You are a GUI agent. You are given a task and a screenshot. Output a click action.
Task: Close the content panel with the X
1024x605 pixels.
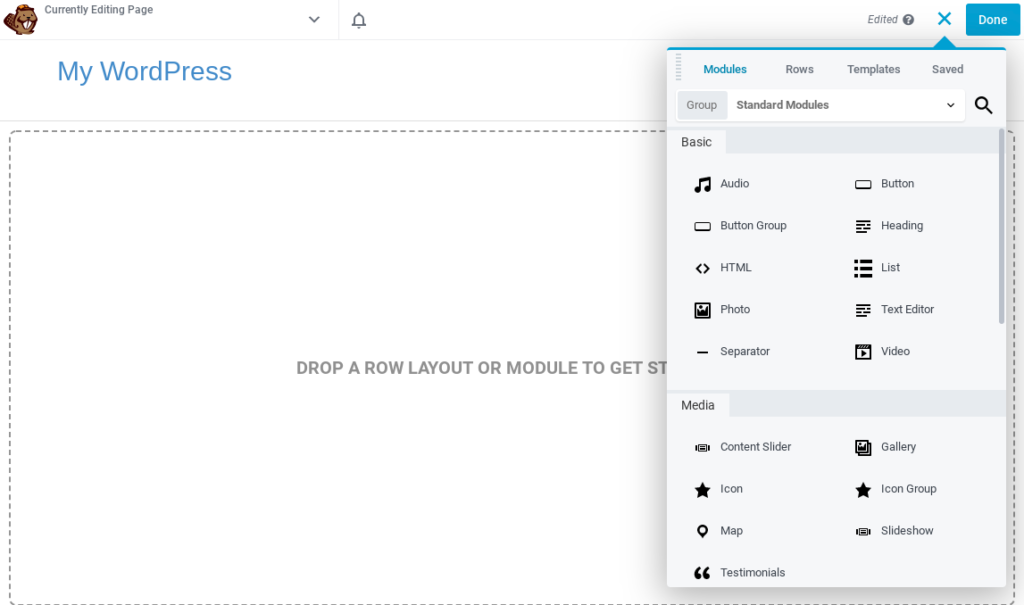coord(944,19)
